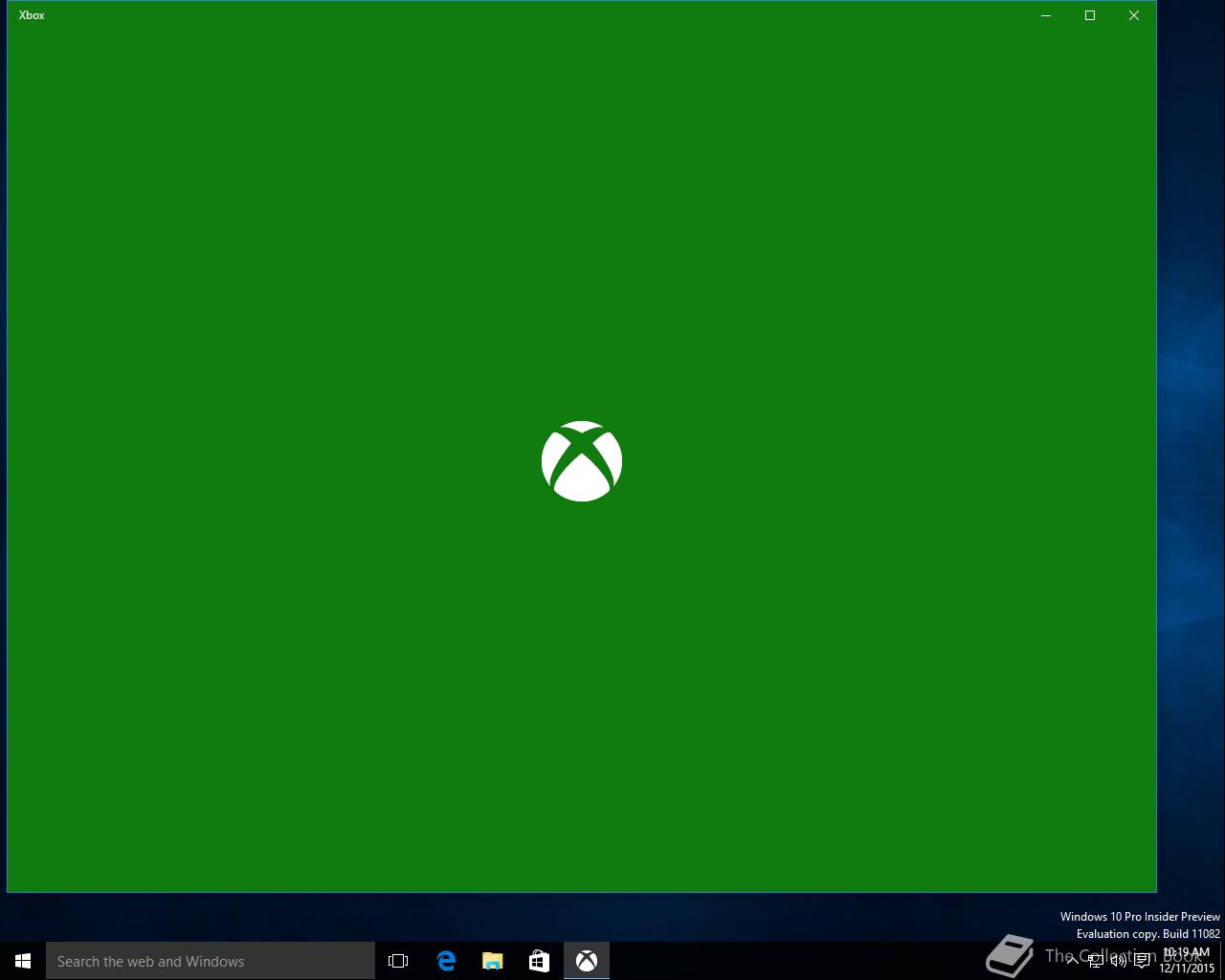Open the clock and date flyout

(1187, 961)
